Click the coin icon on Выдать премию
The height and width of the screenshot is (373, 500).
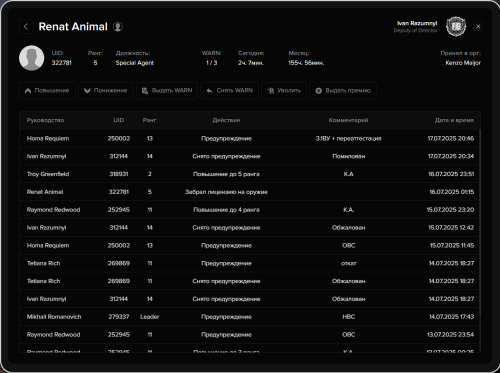(319, 91)
